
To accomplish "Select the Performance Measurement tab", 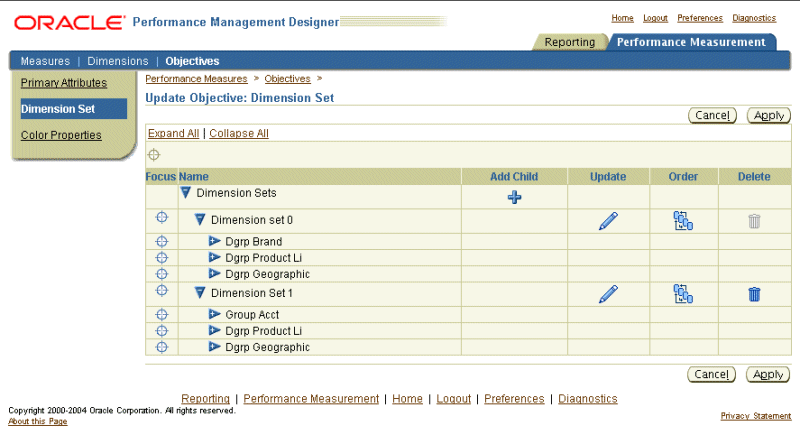I will click(691, 42).
